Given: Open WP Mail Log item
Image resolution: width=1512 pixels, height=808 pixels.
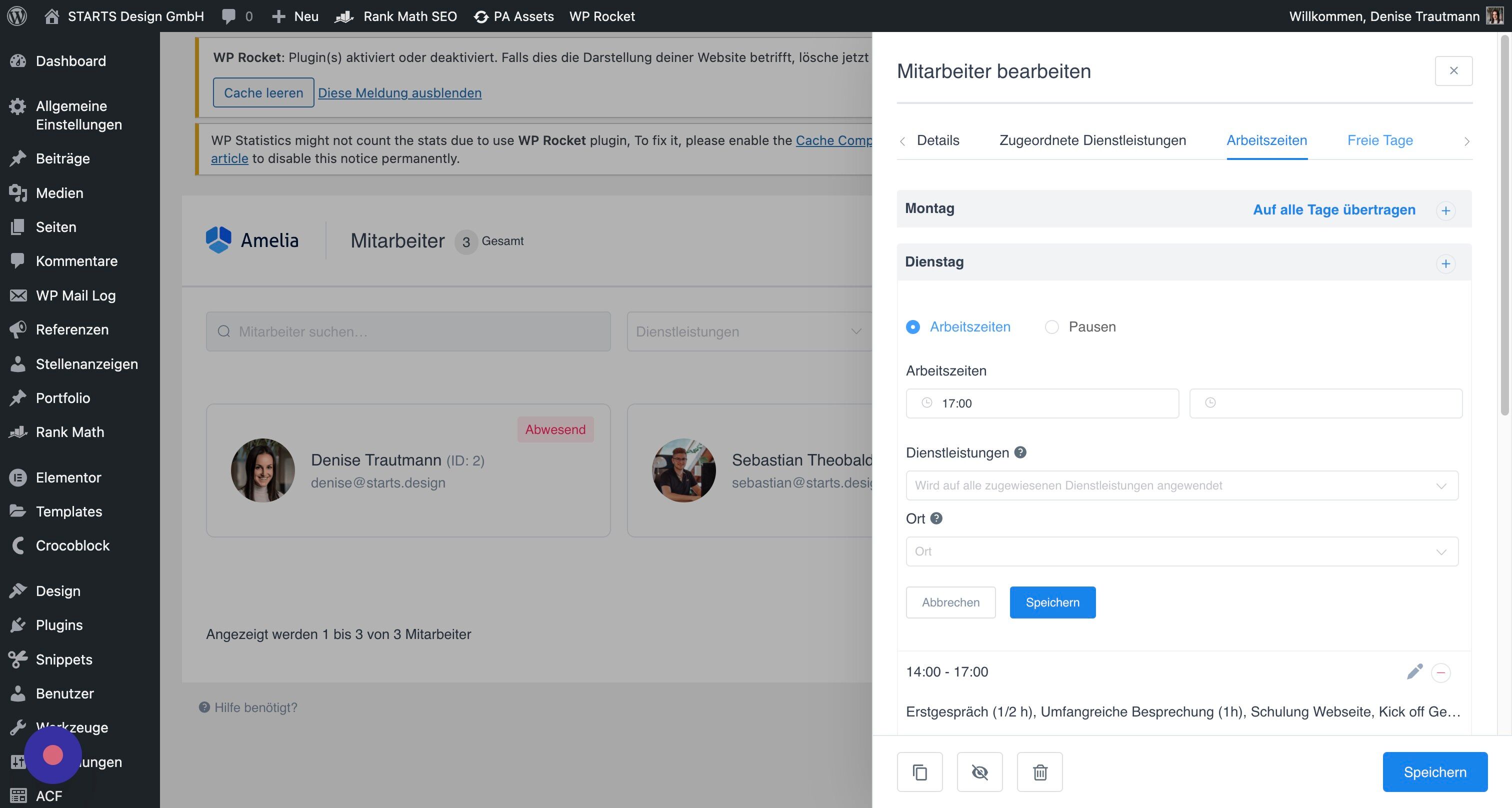Looking at the screenshot, I should pos(75,295).
